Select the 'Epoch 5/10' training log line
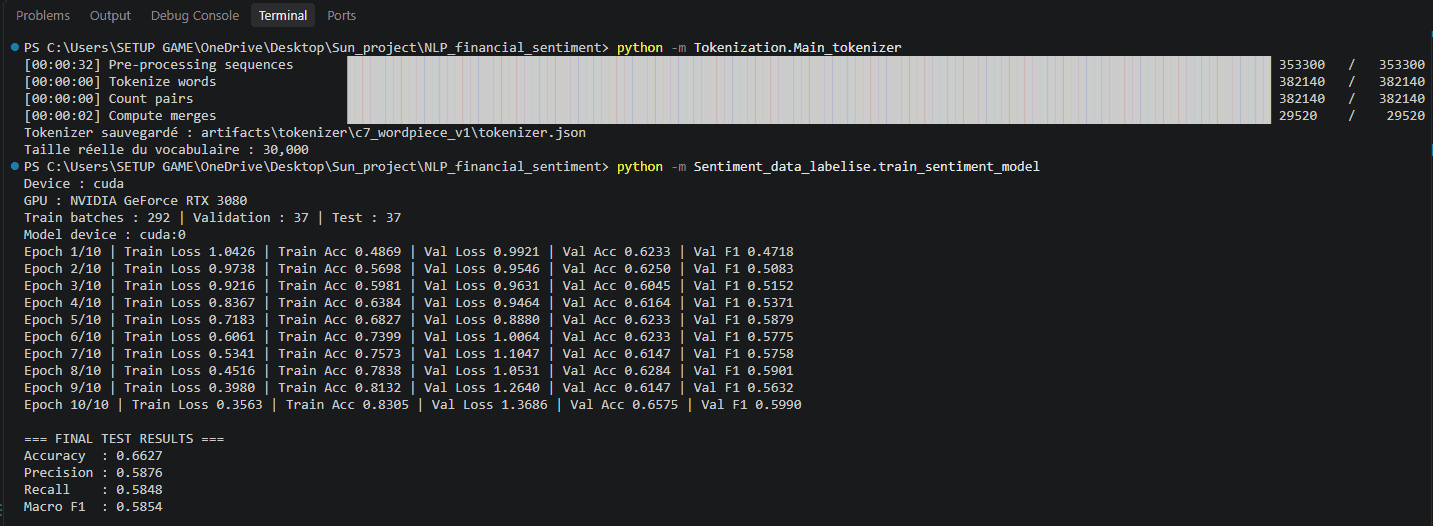Image resolution: width=1433 pixels, height=526 pixels. click(409, 319)
